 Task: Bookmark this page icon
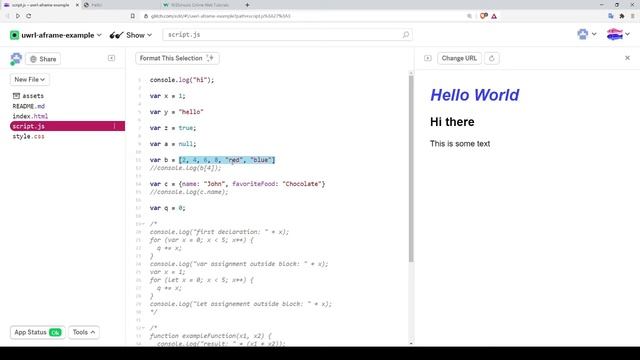[x=133, y=16]
